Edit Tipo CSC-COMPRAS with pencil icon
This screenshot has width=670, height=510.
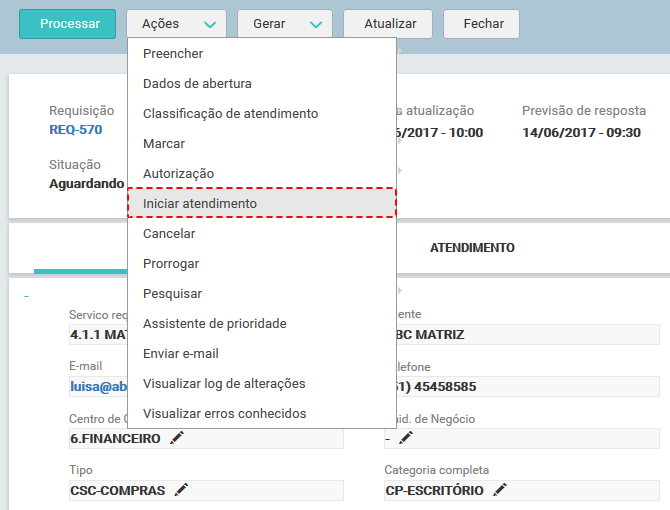coord(181,490)
